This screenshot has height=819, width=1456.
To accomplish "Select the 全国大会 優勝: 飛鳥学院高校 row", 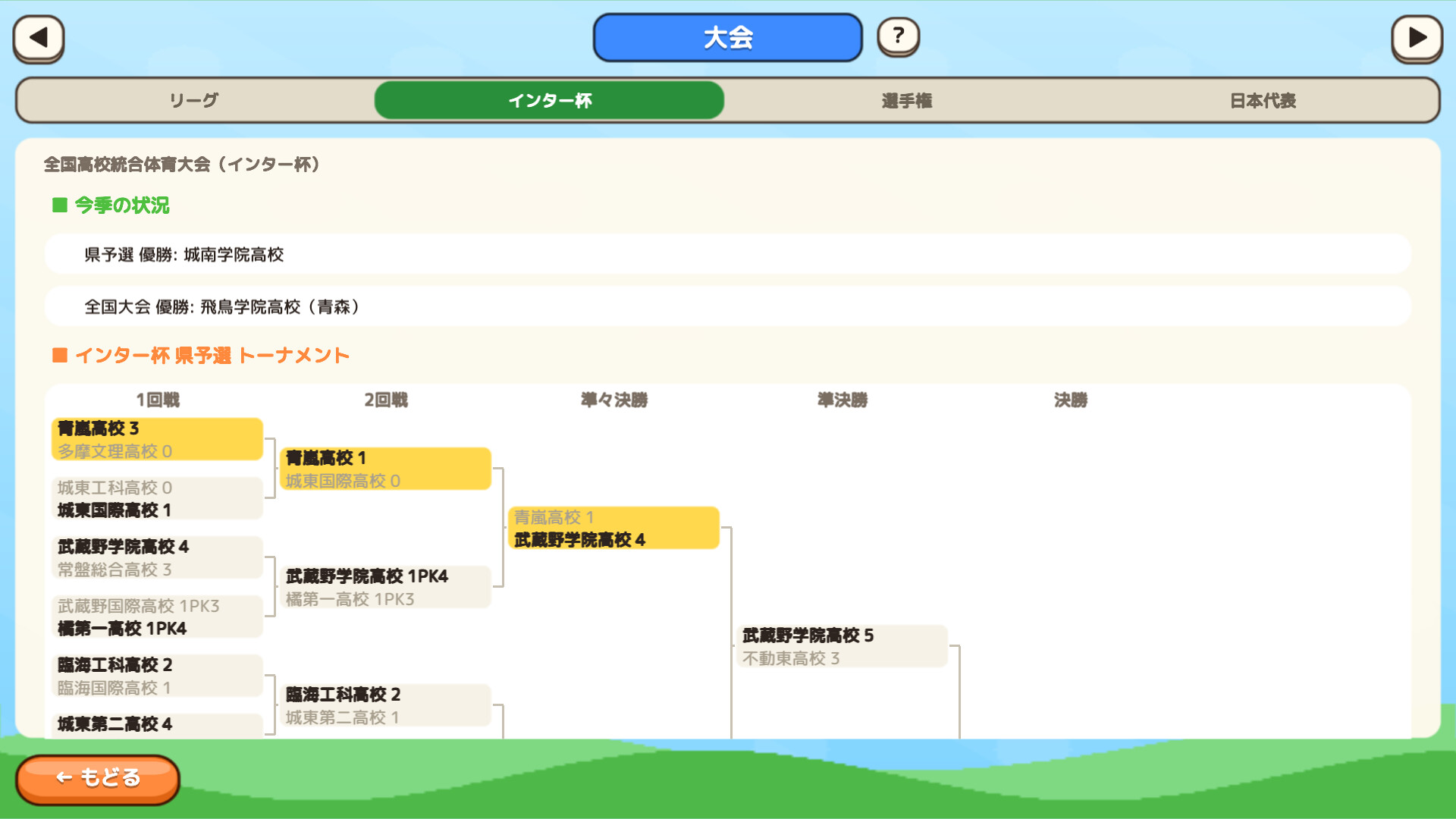I will tap(727, 306).
